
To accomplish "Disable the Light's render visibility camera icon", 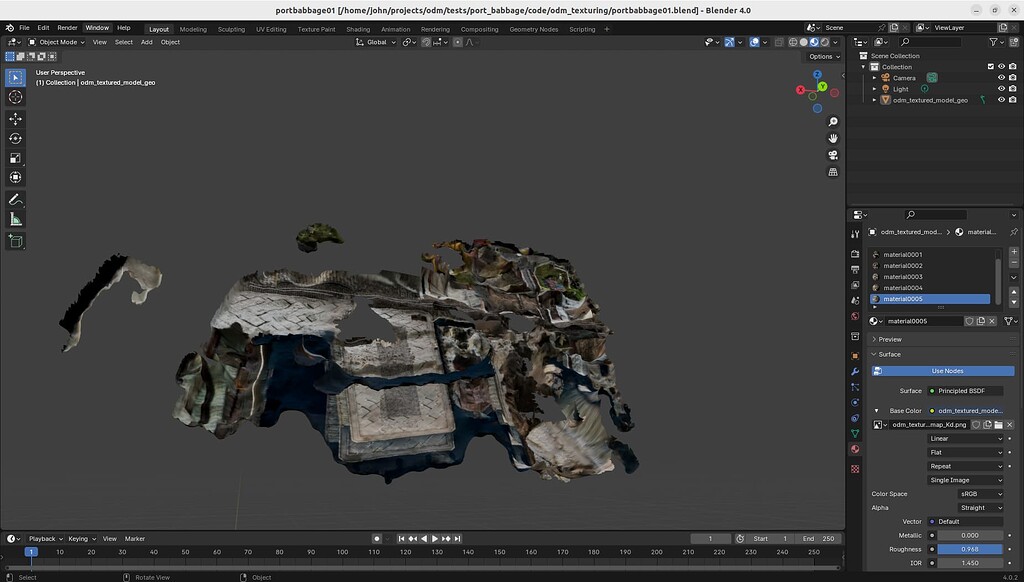I will (1013, 88).
